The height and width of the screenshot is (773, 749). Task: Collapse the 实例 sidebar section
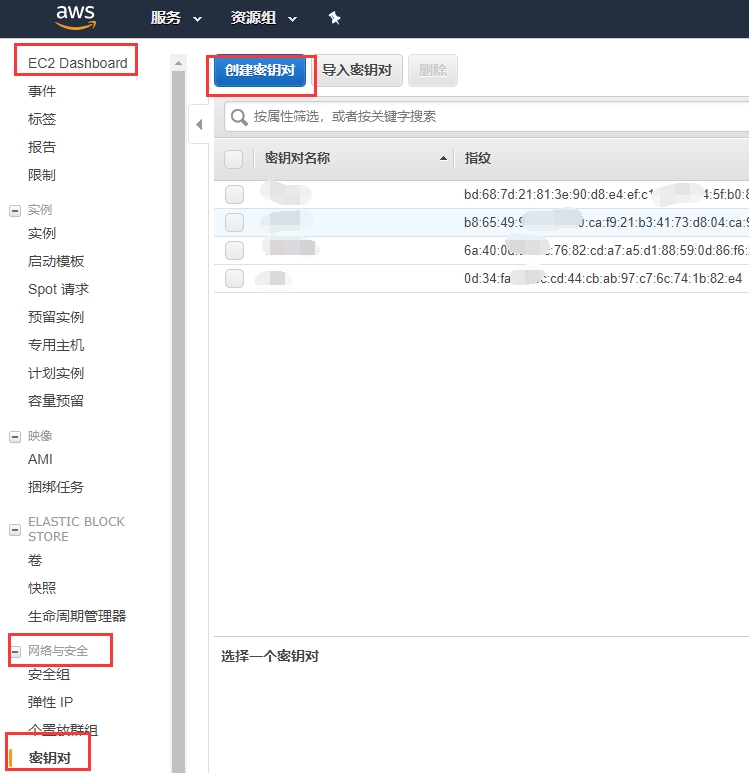click(x=15, y=210)
